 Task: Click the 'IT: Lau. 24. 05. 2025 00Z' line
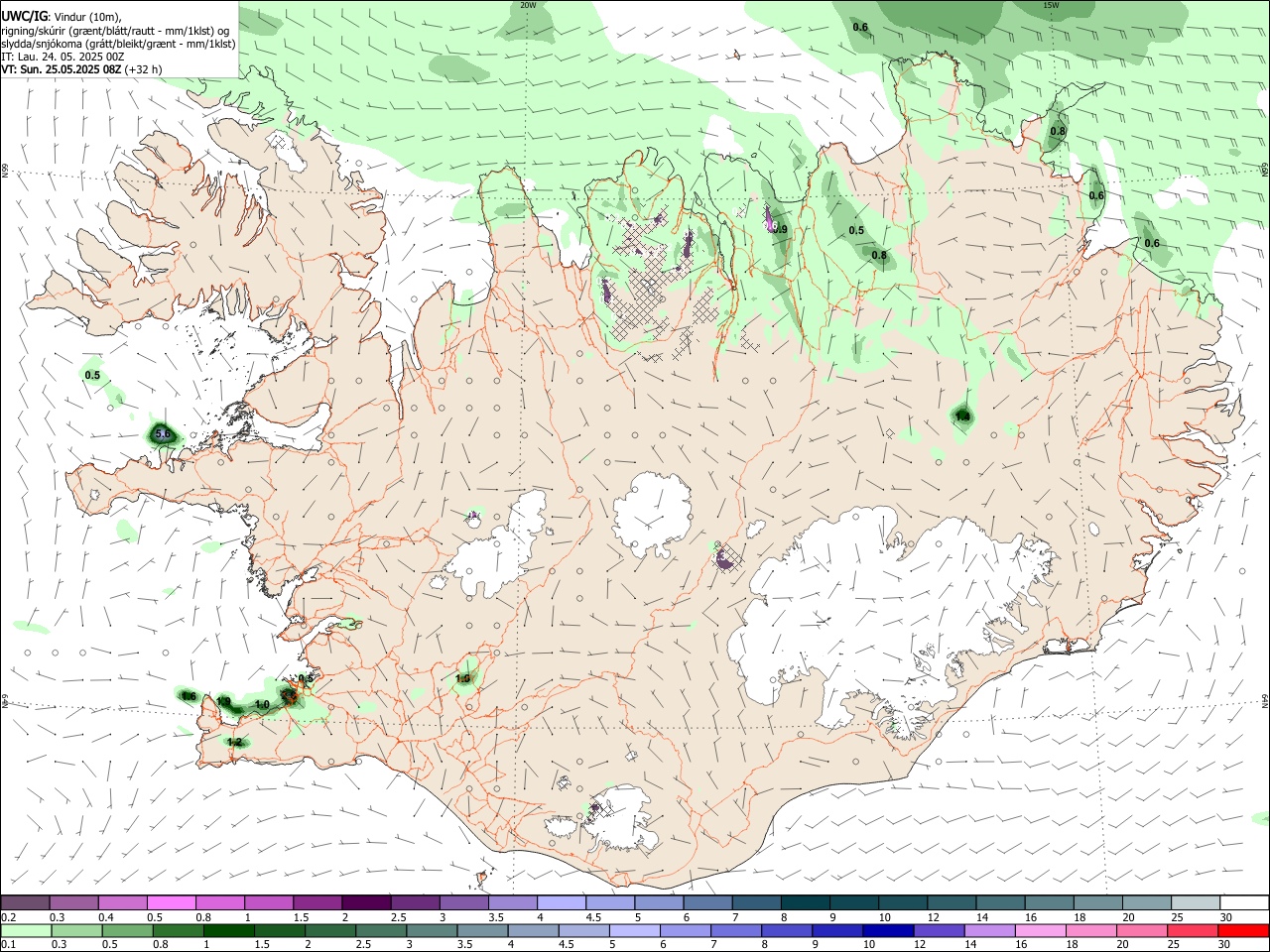(63, 57)
